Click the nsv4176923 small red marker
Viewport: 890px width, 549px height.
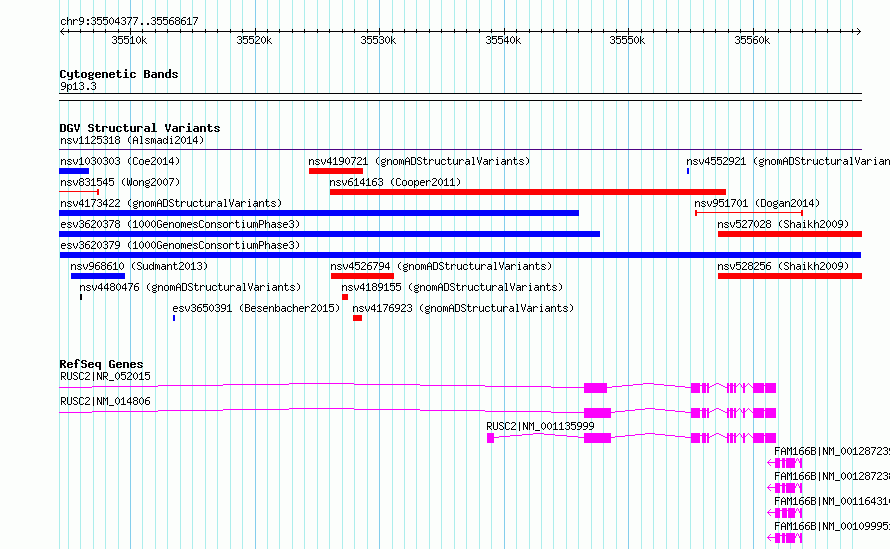tap(357, 318)
